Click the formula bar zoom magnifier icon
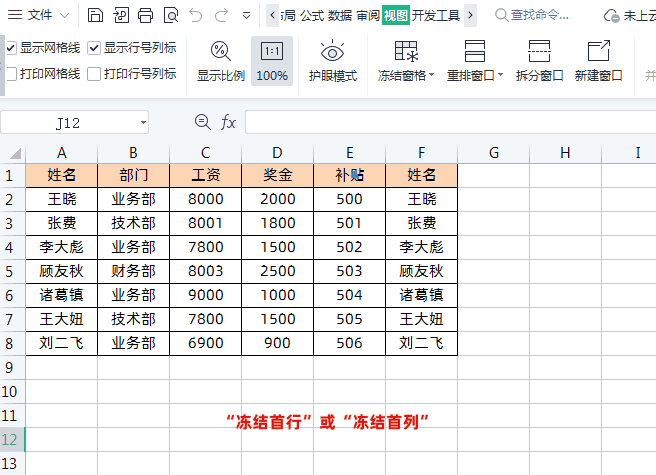The image size is (656, 475). [202, 122]
